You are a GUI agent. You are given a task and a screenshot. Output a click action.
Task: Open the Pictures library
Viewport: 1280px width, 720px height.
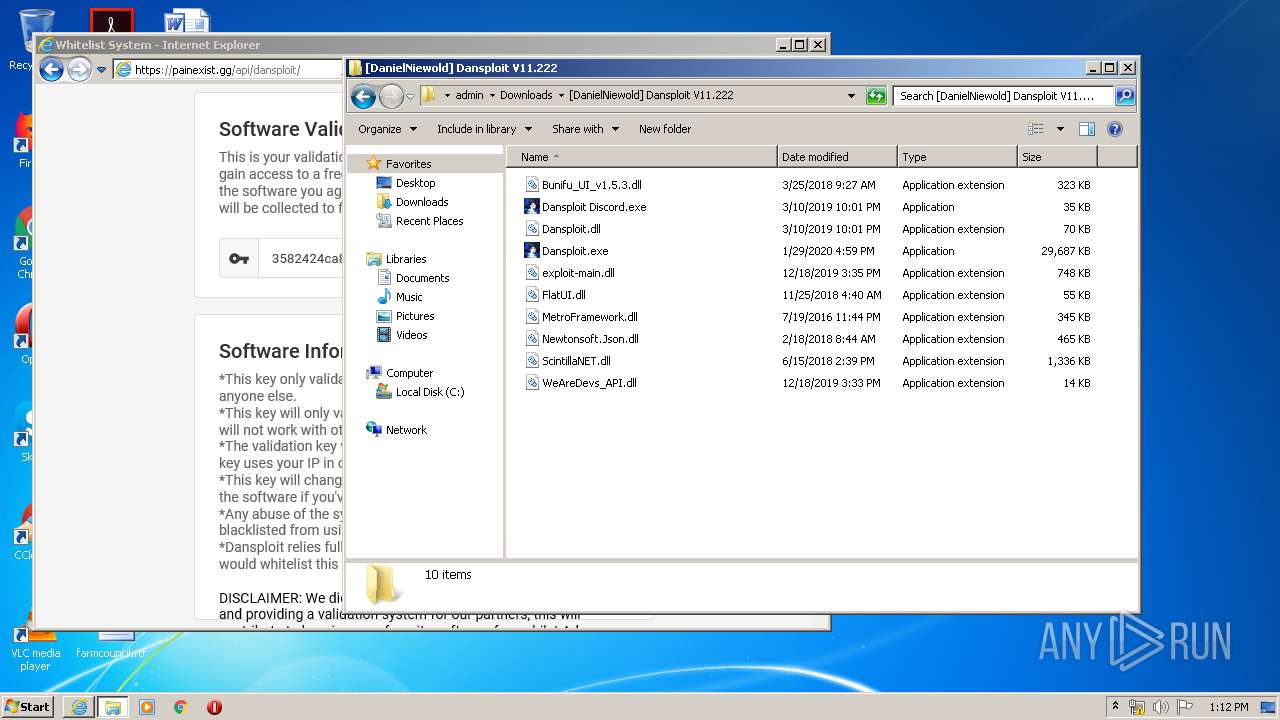click(415, 316)
